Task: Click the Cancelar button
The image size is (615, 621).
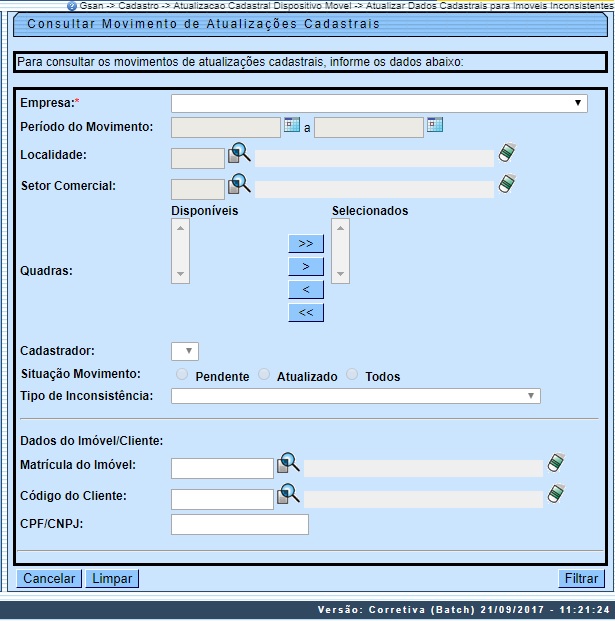Action: pos(49,578)
